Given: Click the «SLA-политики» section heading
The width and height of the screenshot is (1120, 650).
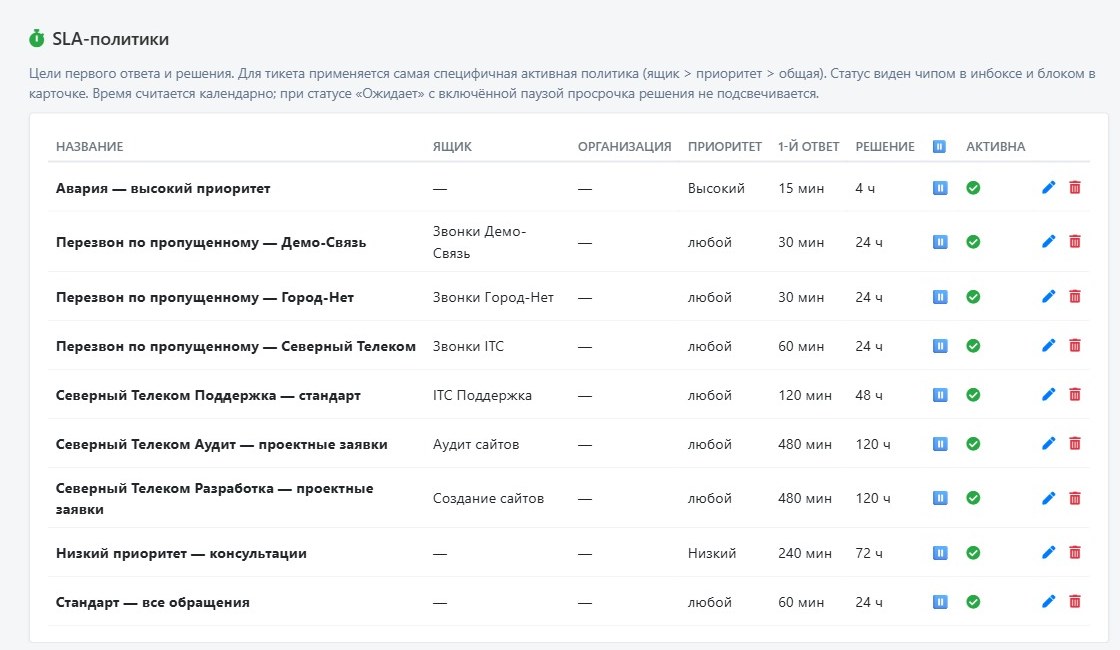Looking at the screenshot, I should 111,39.
